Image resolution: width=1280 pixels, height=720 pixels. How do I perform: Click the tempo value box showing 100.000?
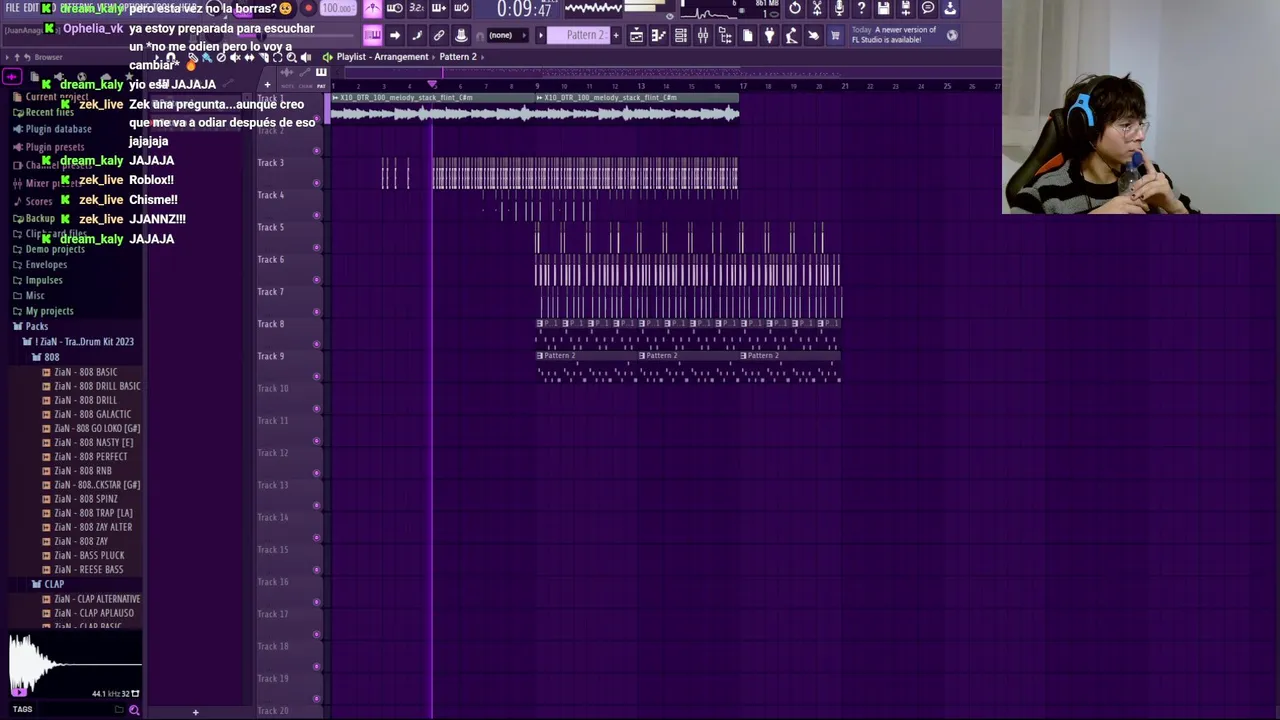click(337, 8)
